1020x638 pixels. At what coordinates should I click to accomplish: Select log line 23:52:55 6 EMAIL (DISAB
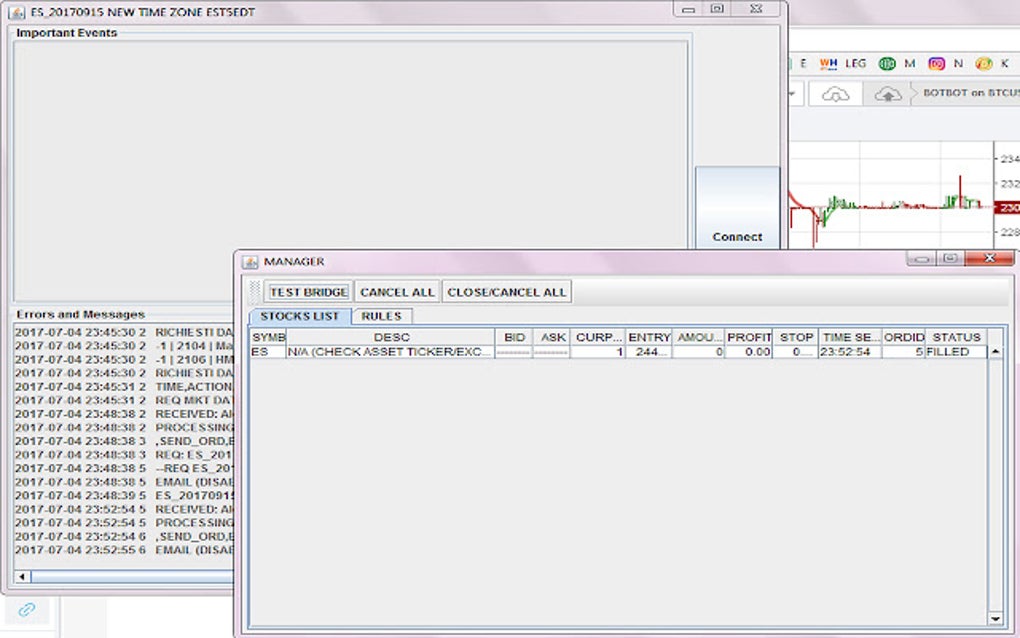click(x=124, y=550)
